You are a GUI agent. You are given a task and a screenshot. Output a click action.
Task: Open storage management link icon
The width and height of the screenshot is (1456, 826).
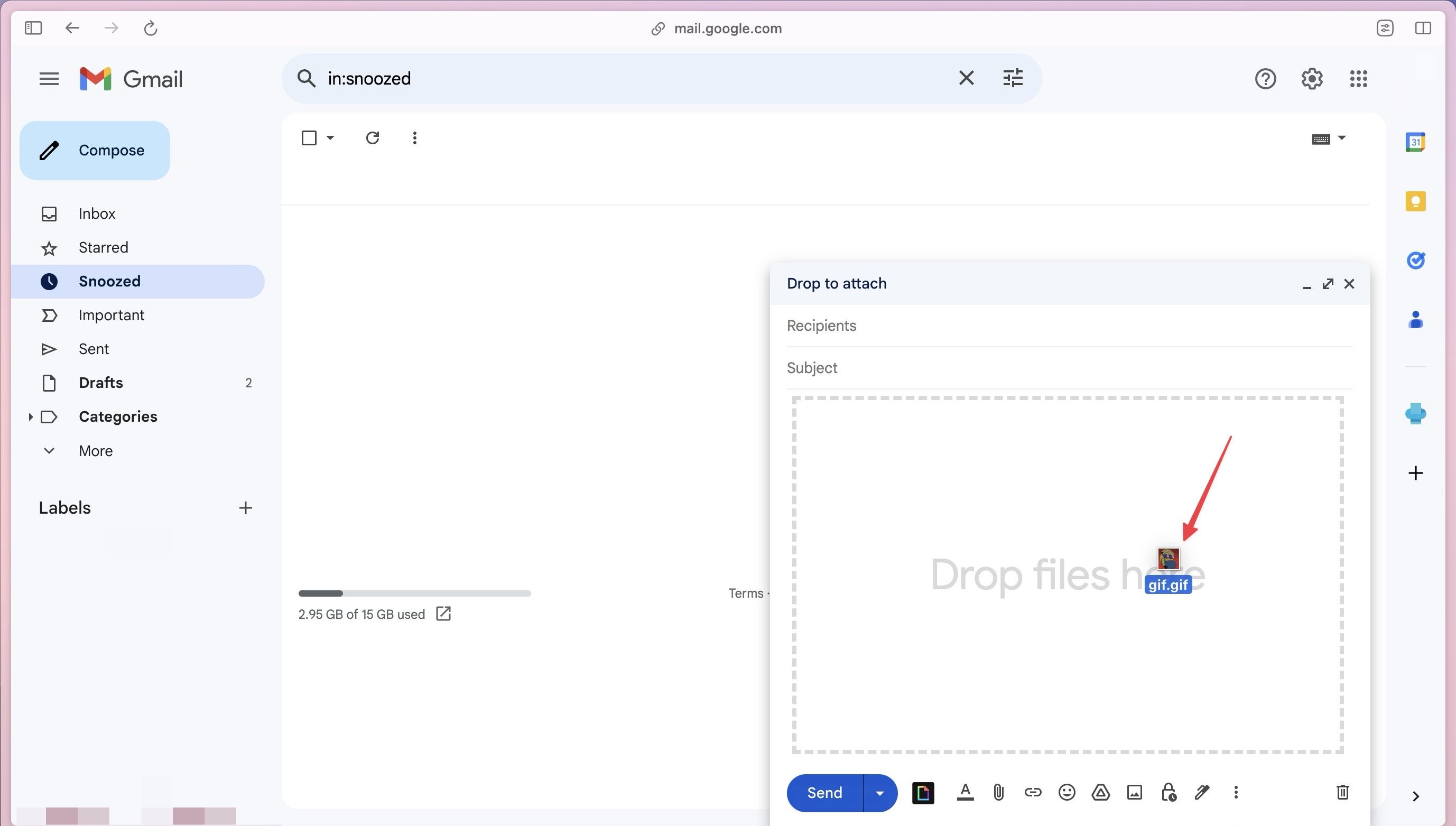[443, 614]
